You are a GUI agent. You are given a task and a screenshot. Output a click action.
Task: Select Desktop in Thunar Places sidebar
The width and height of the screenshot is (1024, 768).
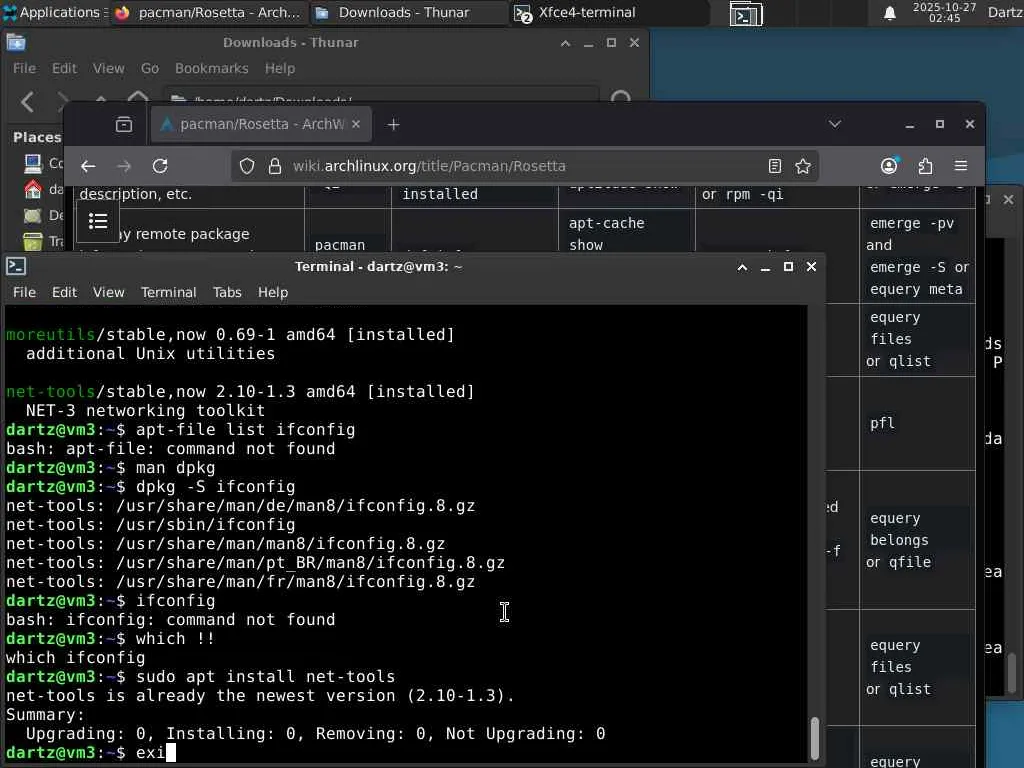[x=43, y=215]
